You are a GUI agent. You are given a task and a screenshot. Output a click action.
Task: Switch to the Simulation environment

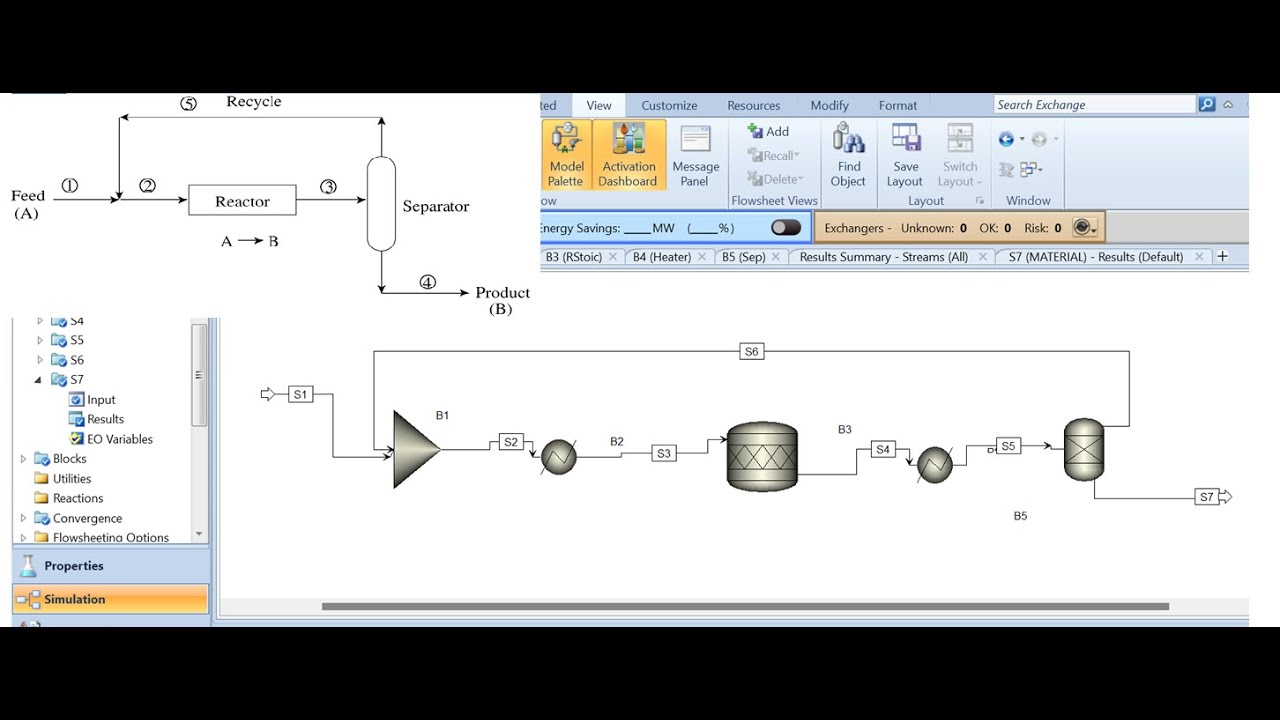[111, 599]
